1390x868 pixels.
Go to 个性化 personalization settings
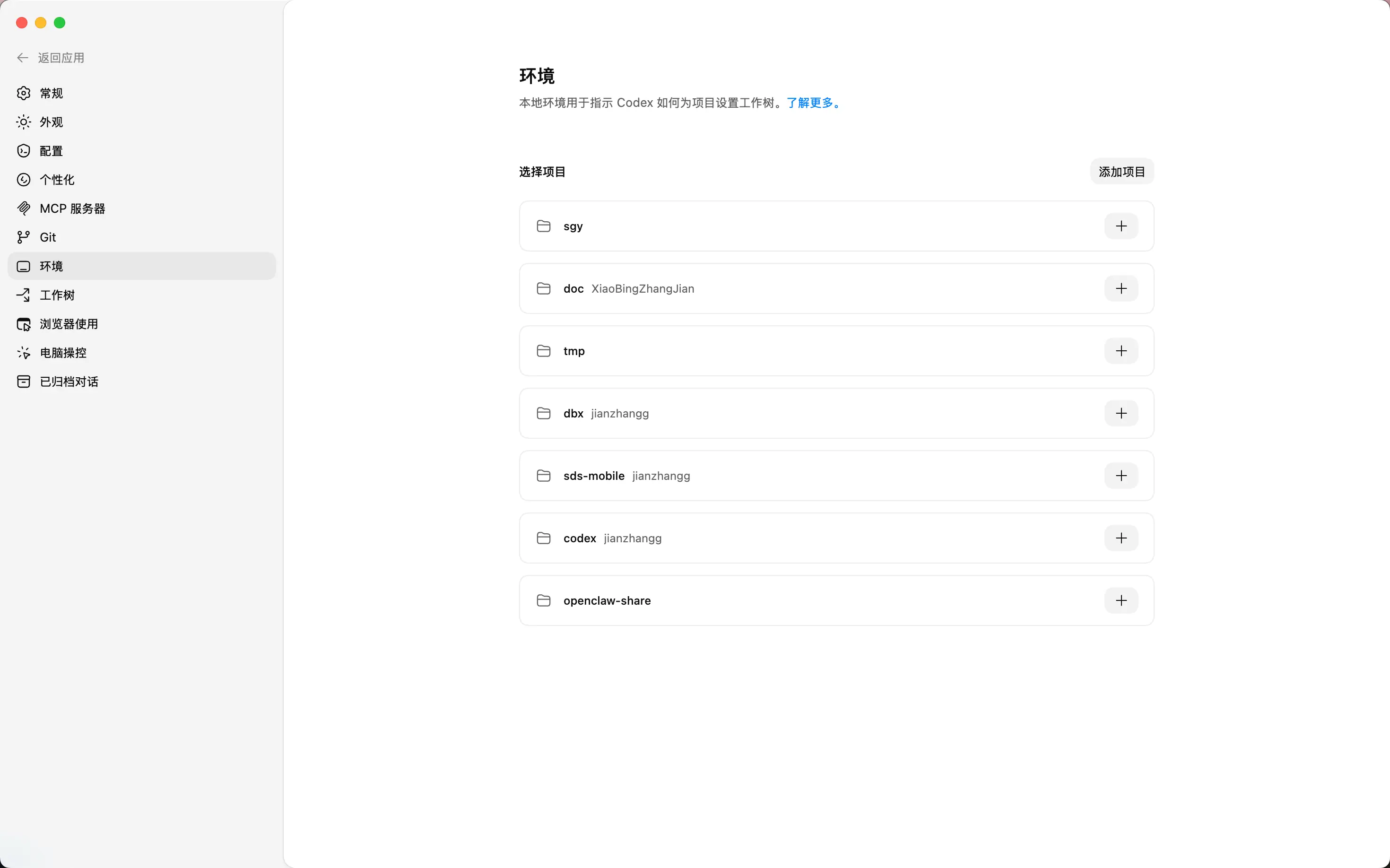pos(56,180)
